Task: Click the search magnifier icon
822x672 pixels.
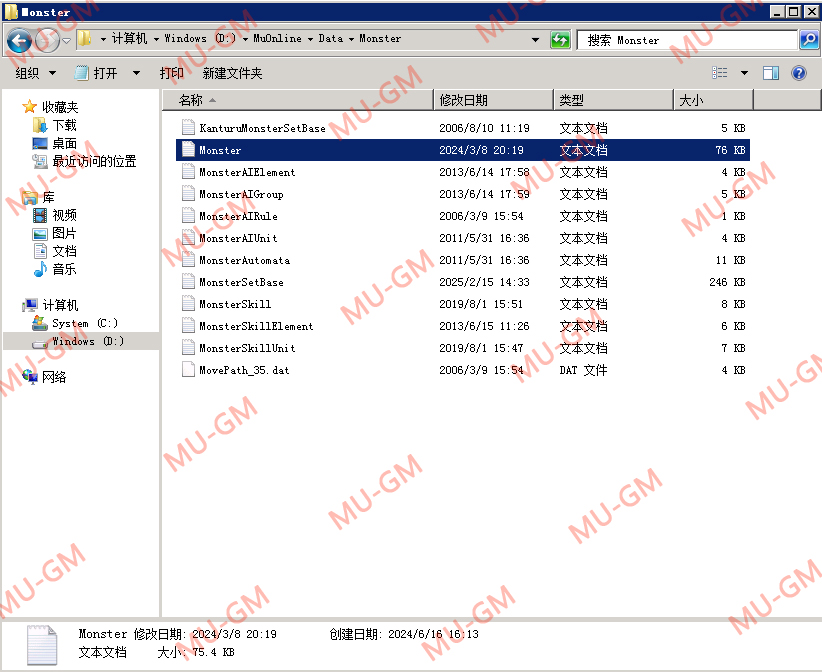Action: click(x=808, y=40)
